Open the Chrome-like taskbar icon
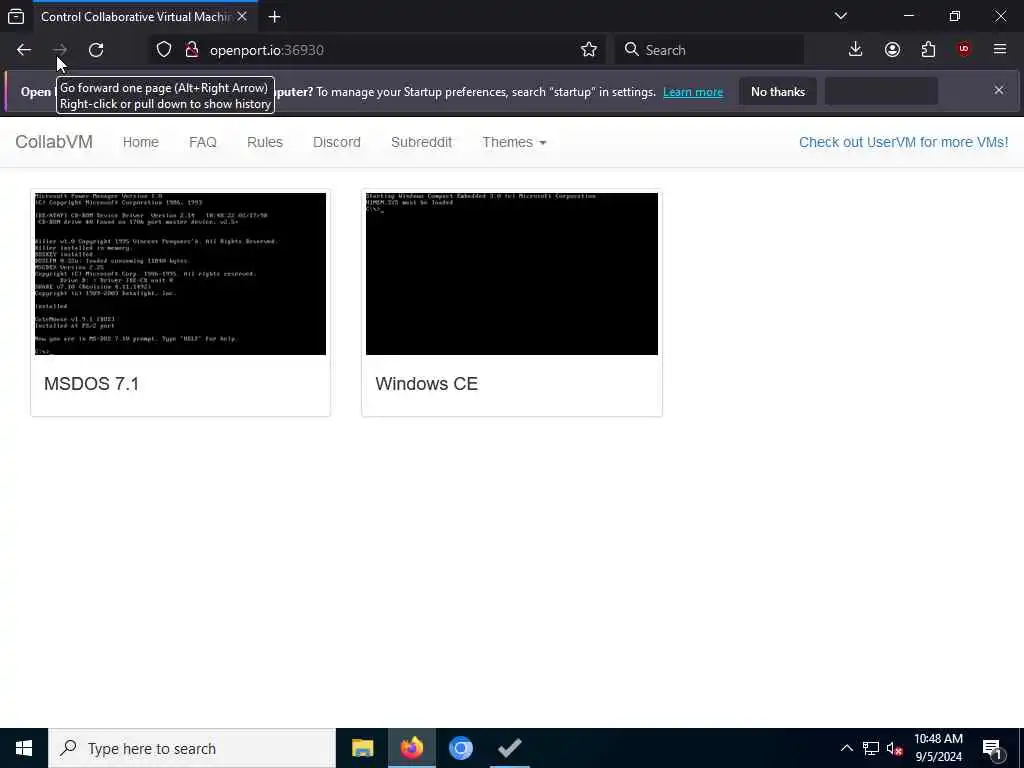This screenshot has height=768, width=1024. pyautogui.click(x=460, y=748)
